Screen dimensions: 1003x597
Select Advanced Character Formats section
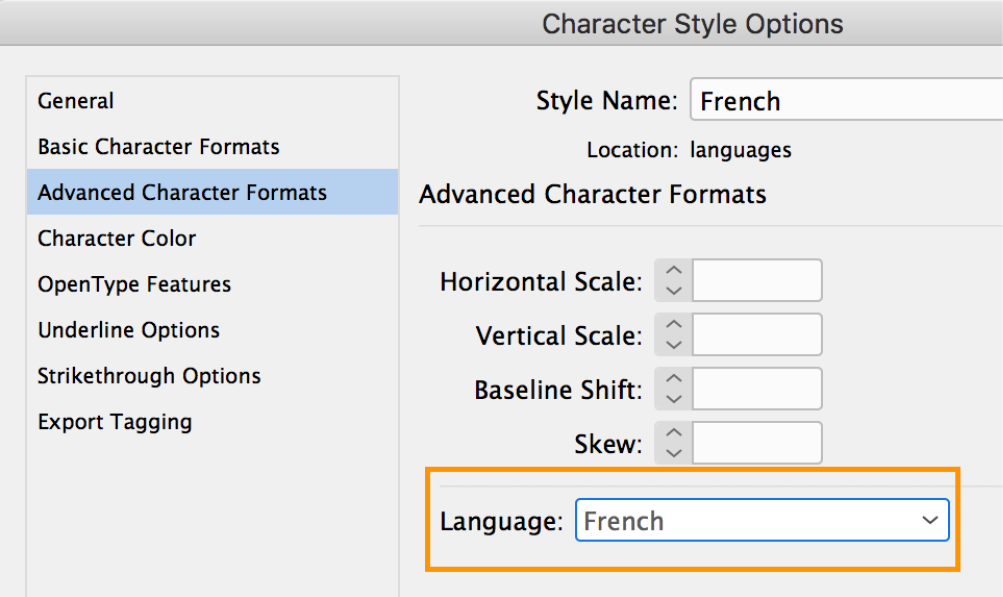pyautogui.click(x=212, y=192)
